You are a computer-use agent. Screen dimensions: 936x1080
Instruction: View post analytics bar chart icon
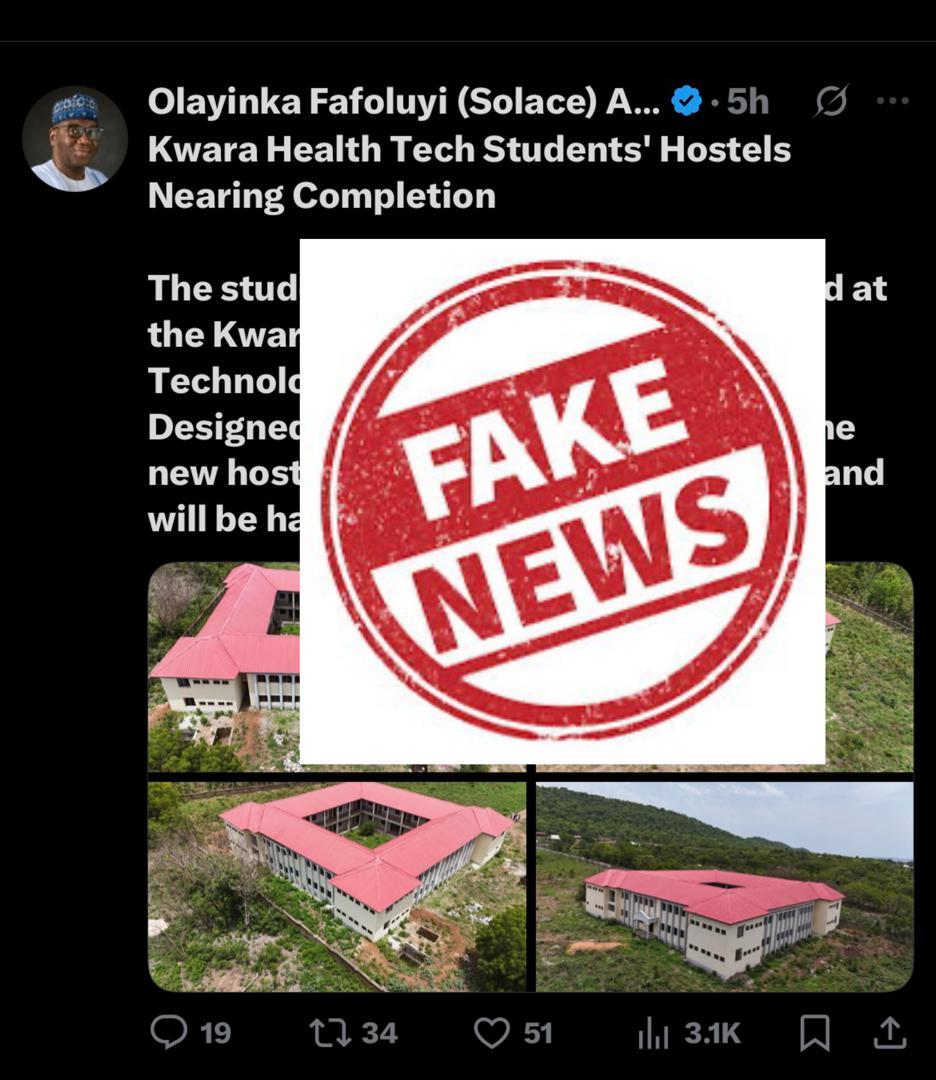pyautogui.click(x=653, y=1033)
